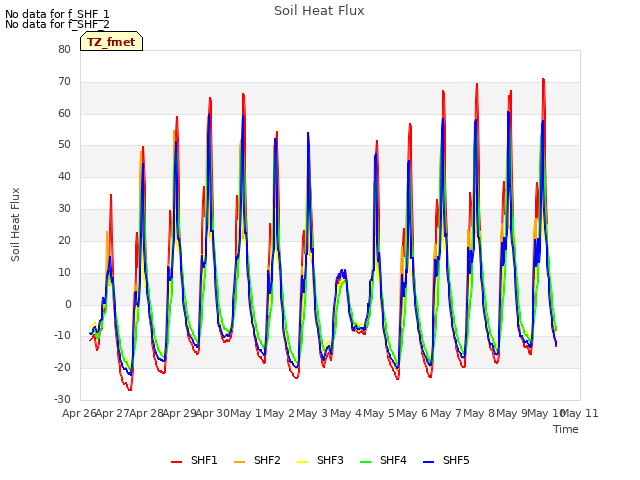Click the May 8 x-axis date label

[x=479, y=413]
